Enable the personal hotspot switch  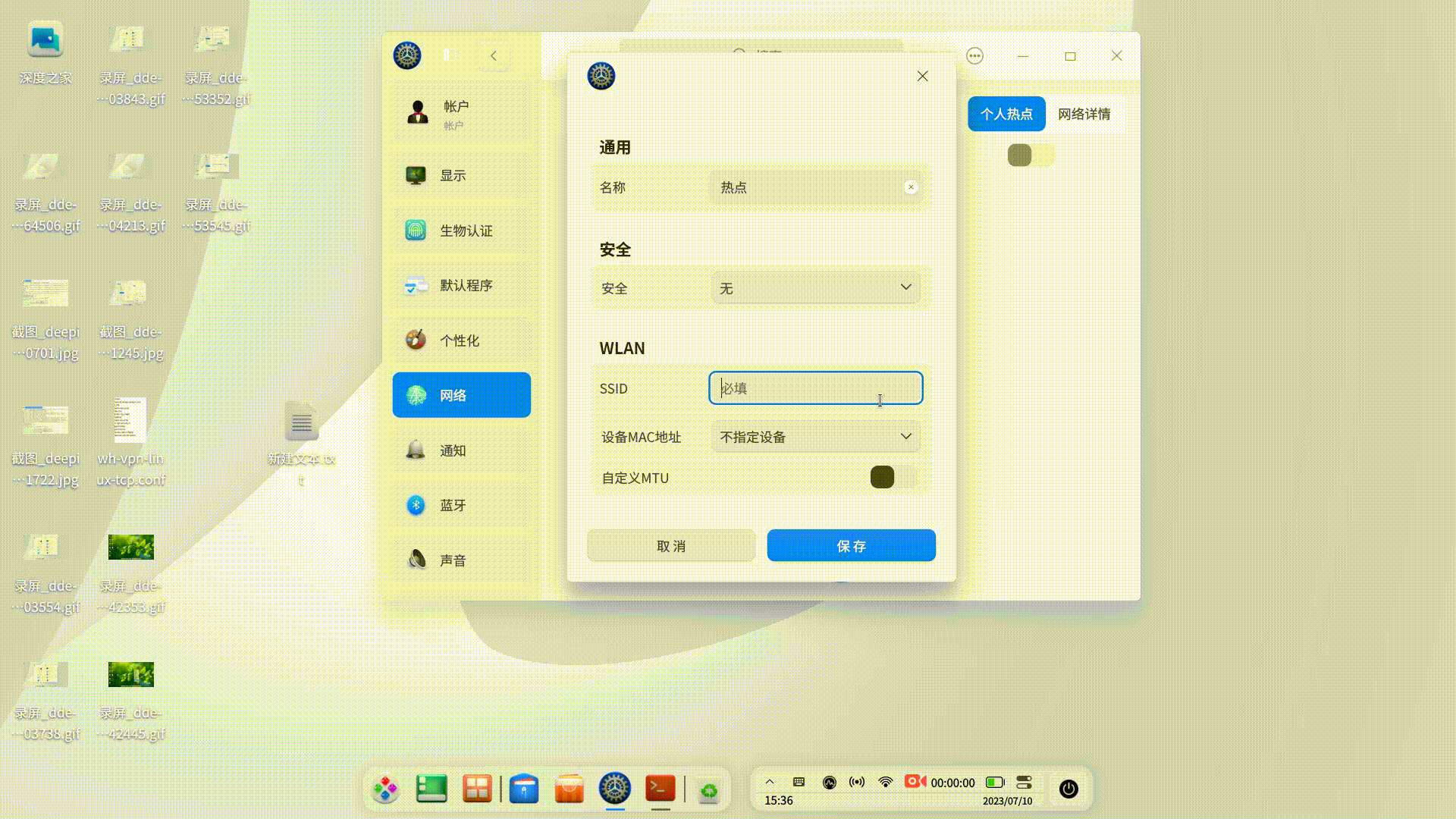[x=1030, y=155]
